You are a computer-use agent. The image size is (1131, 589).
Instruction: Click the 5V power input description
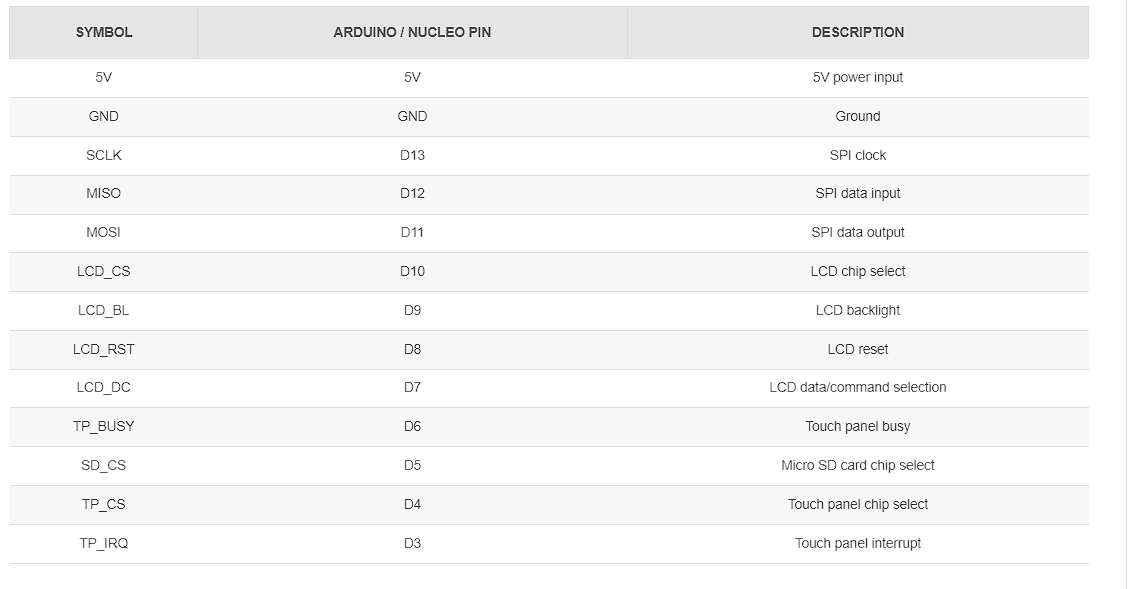pos(857,77)
